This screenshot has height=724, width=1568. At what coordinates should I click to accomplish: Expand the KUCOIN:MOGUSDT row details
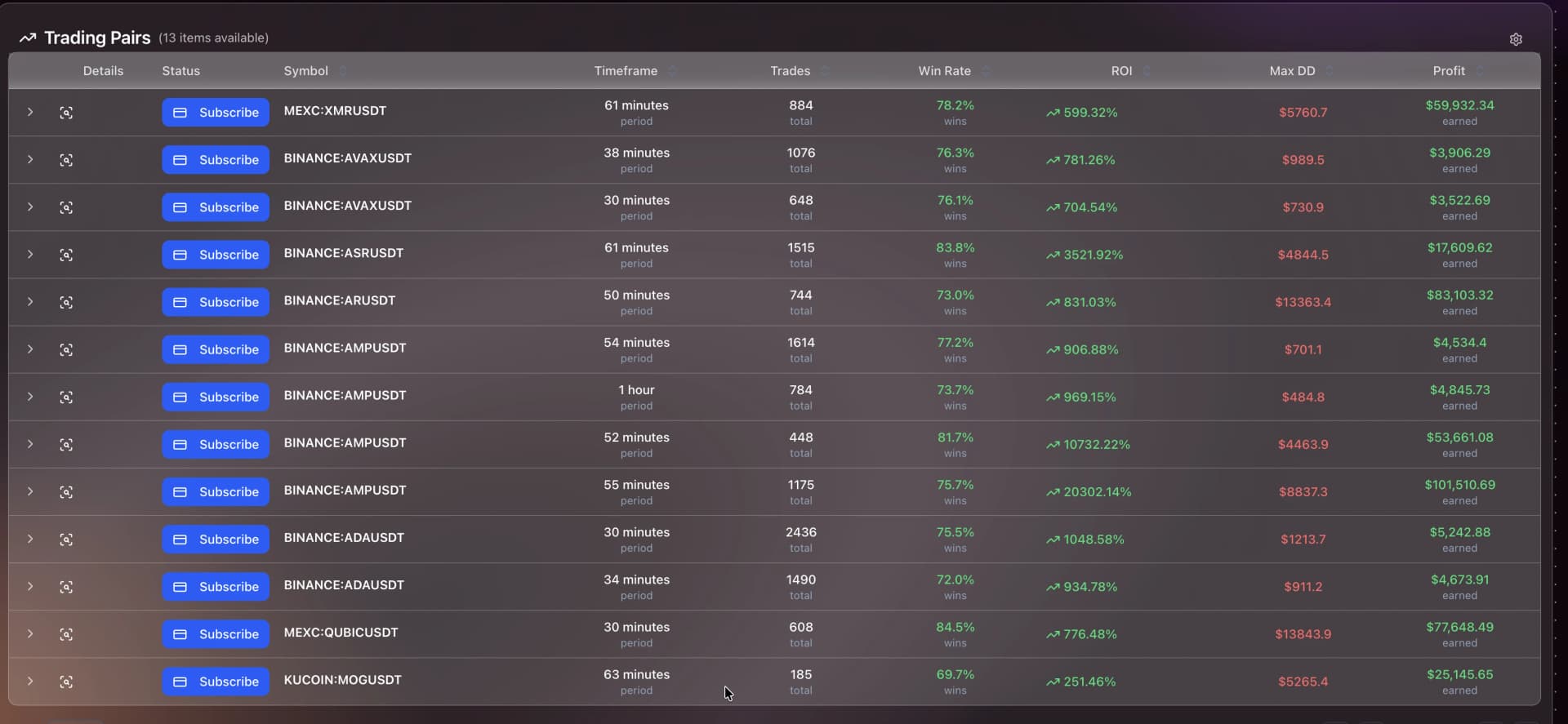coord(31,682)
